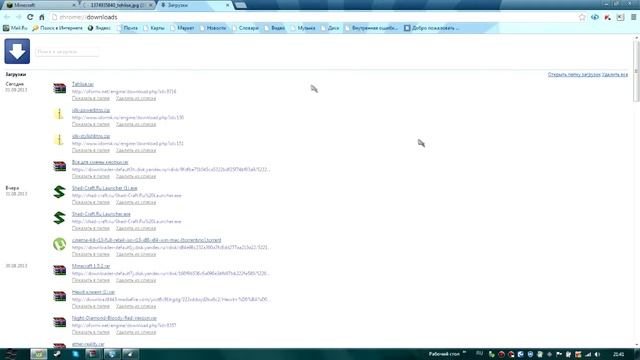This screenshot has width=640, height=360.
Task: Click Удалить из списка under the torrent file
Action: point(136,254)
